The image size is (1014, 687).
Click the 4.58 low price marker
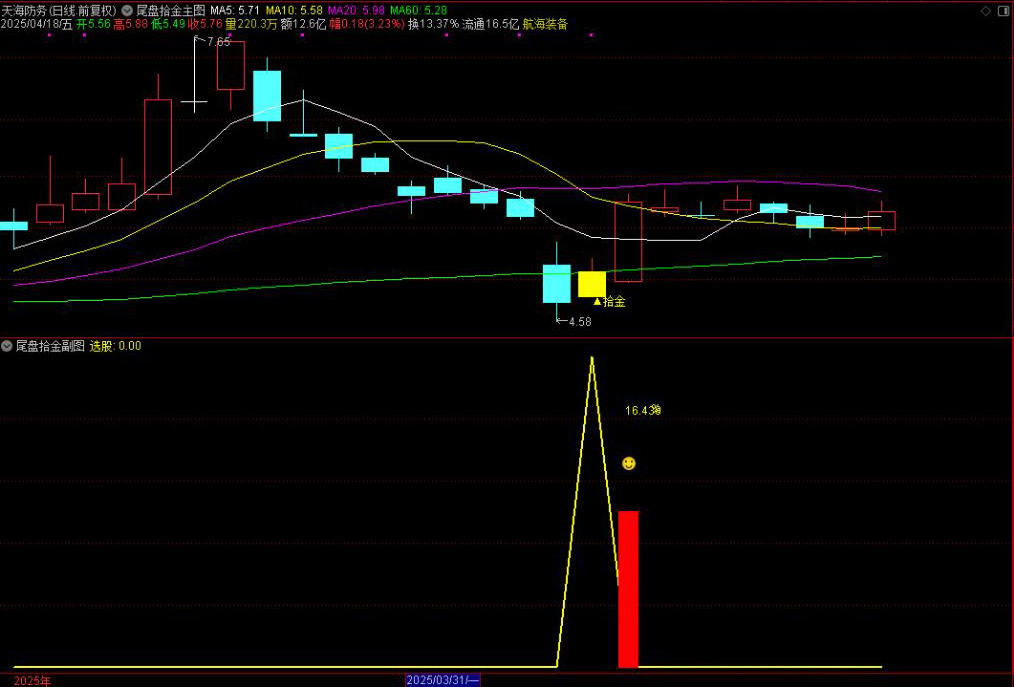579,322
